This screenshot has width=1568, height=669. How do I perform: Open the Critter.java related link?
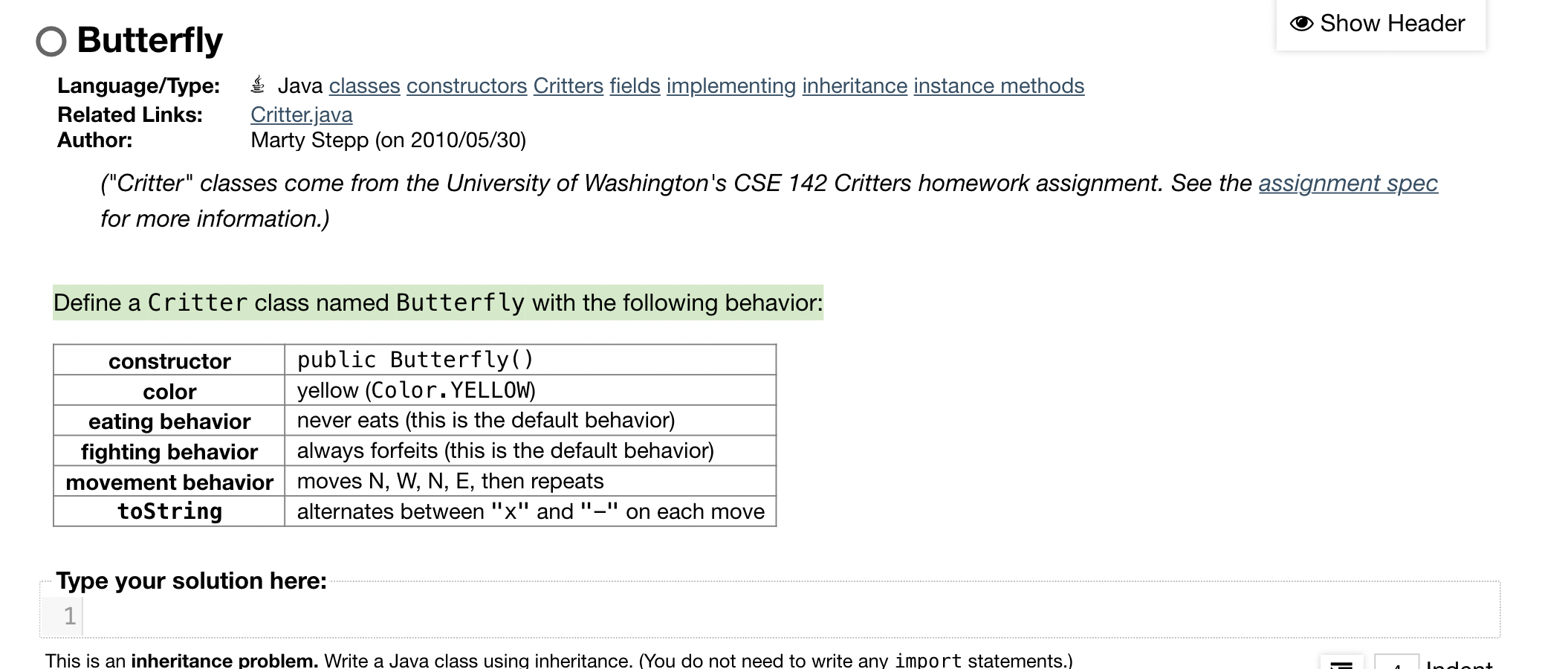click(300, 114)
